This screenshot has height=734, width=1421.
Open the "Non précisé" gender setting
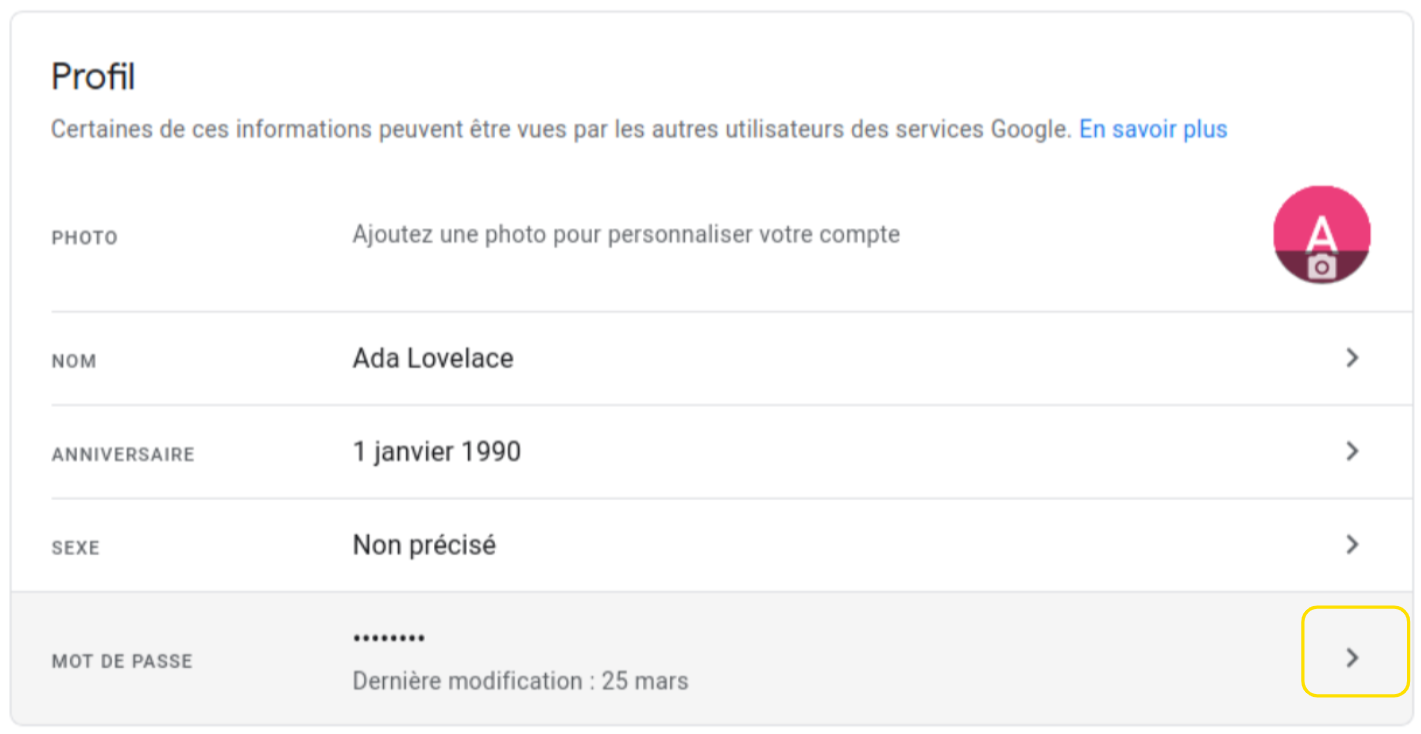(424, 545)
